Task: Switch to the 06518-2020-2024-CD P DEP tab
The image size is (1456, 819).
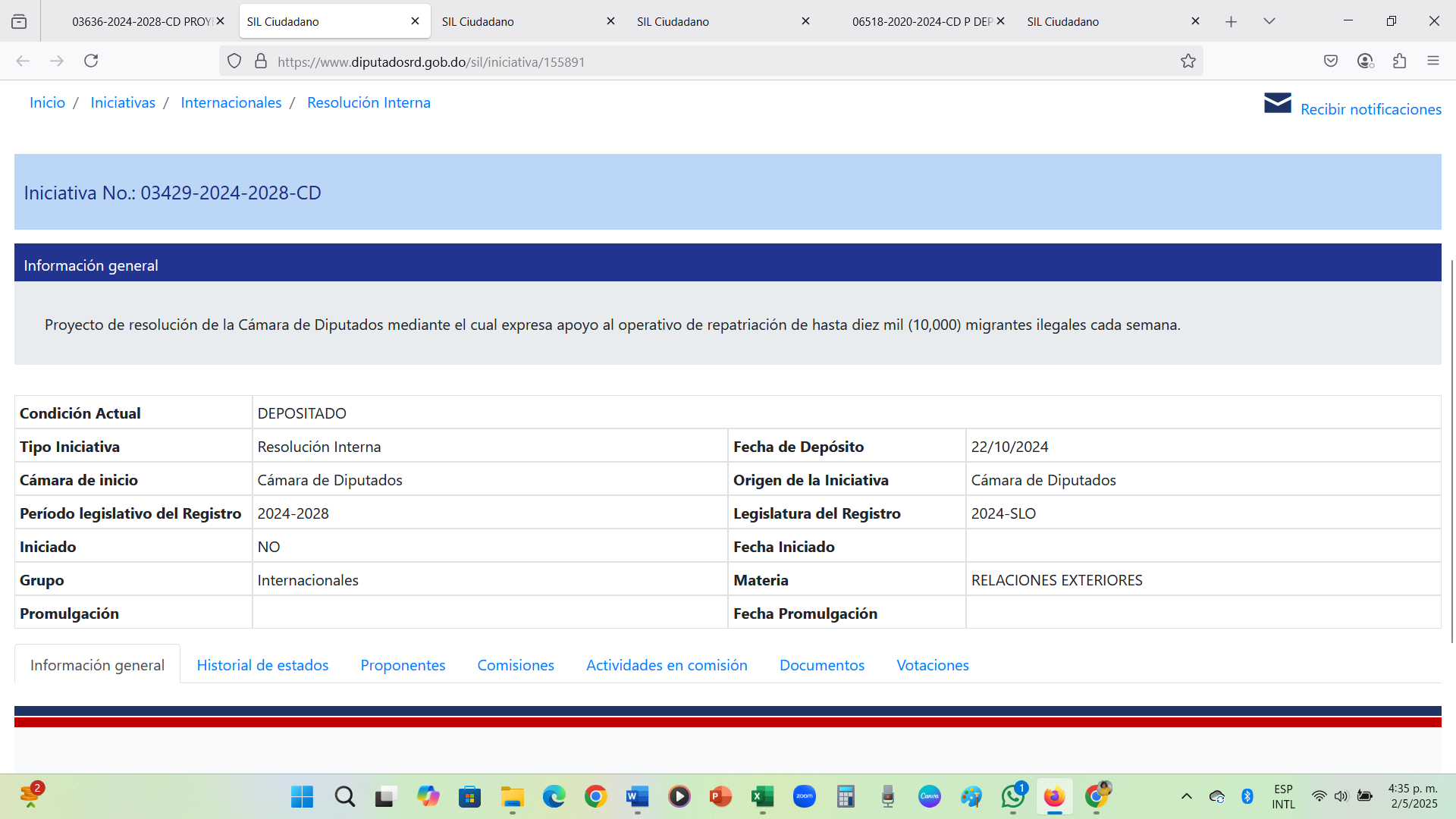Action: coord(923,21)
